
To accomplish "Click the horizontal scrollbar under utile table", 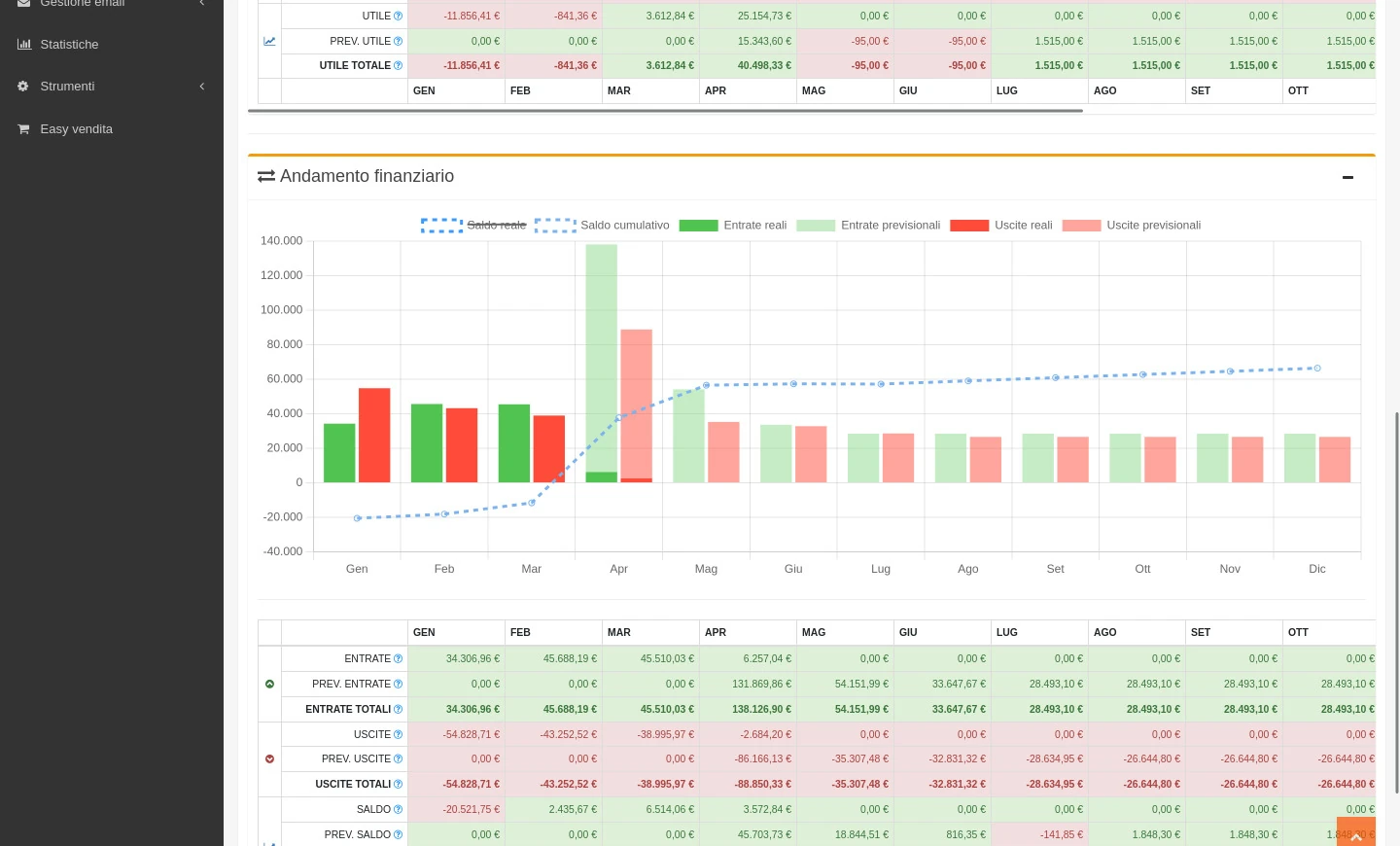I will 666,111.
